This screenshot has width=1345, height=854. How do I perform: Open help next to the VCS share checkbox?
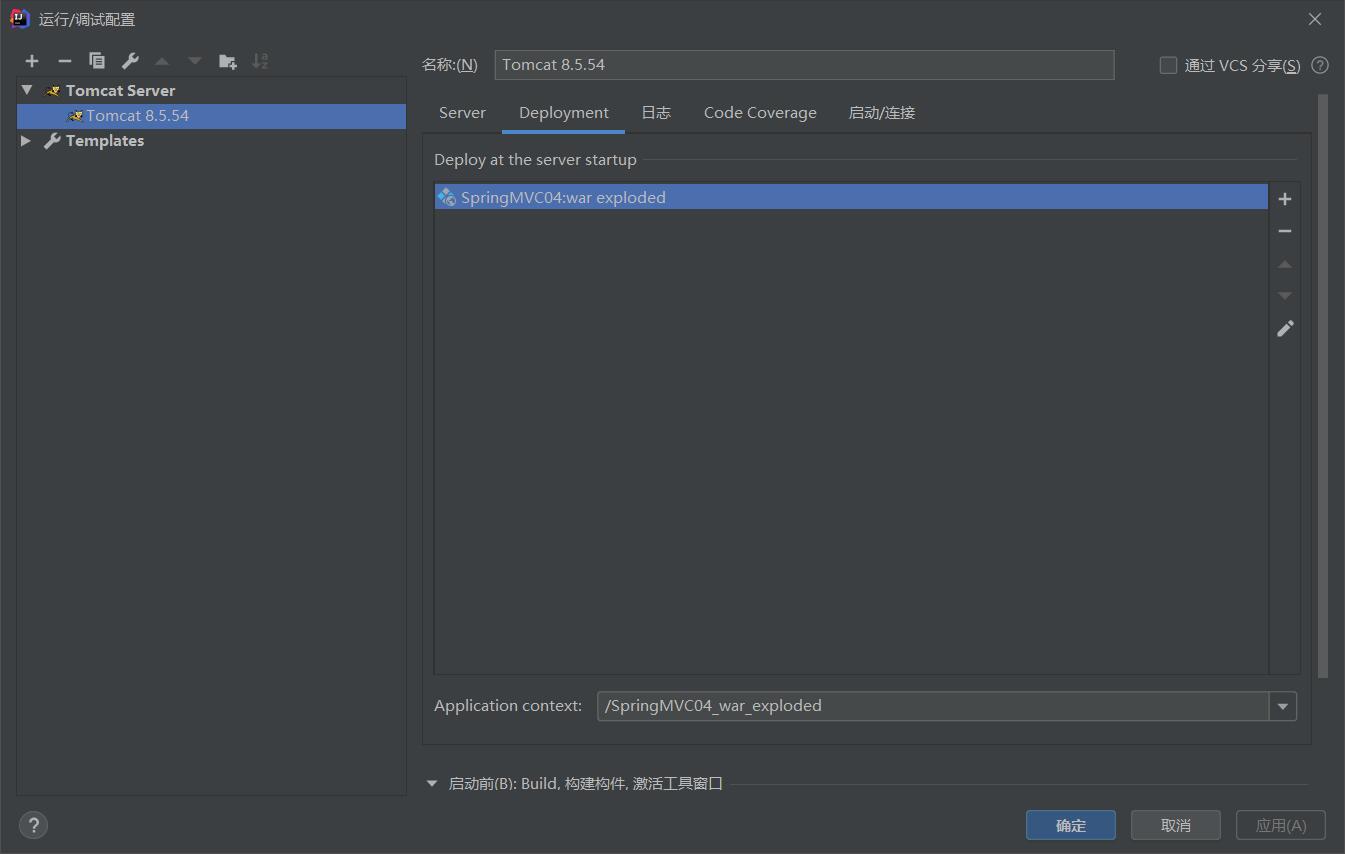[1320, 65]
